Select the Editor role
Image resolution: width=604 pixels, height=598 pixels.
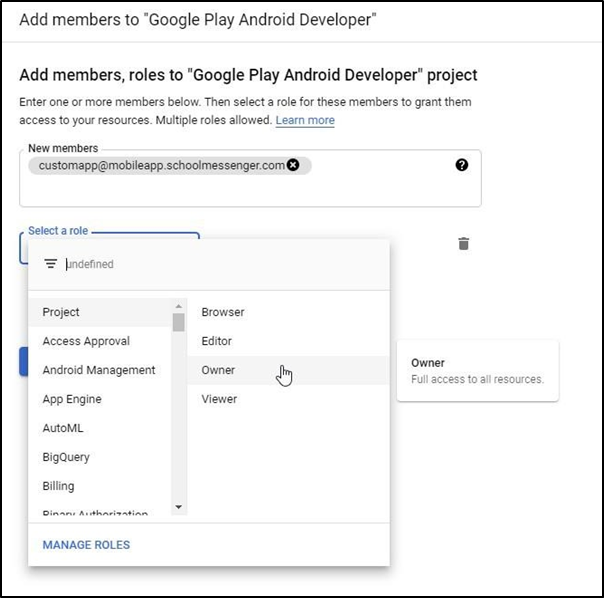[217, 341]
